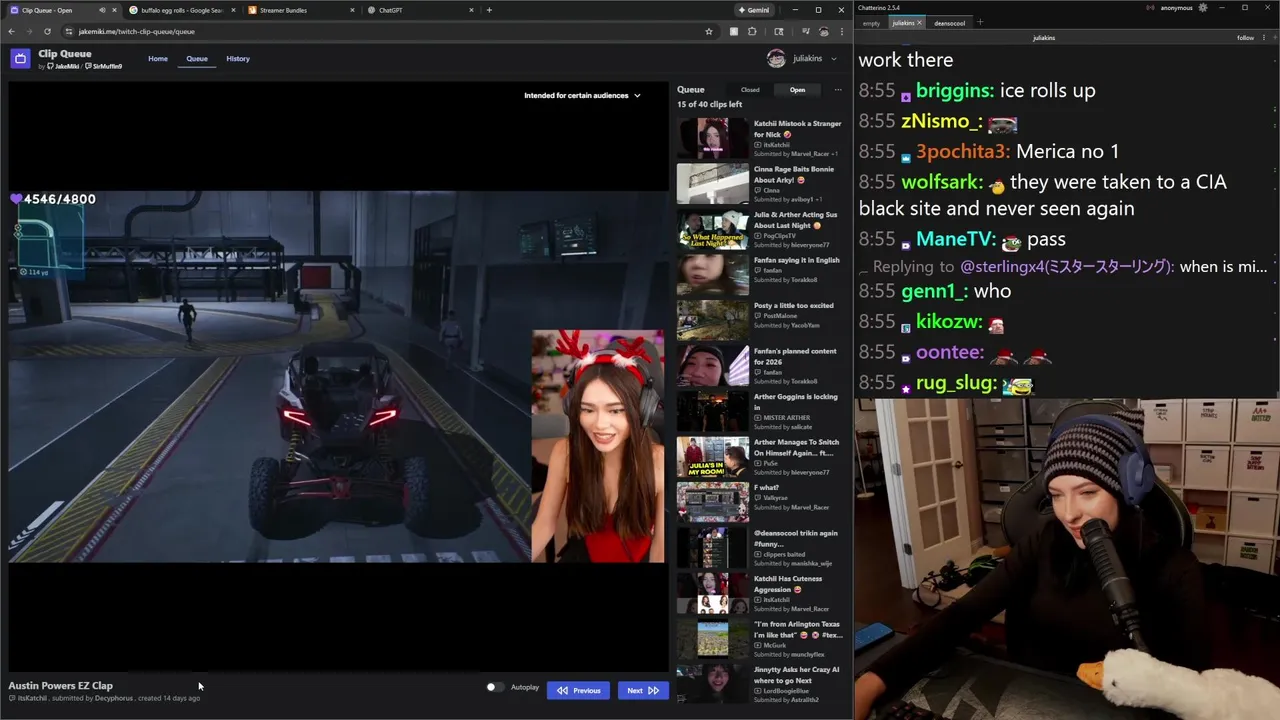Open the Cinna Rage Baits Bonnie clip
Screen dimensions: 1280x720
coord(760,185)
